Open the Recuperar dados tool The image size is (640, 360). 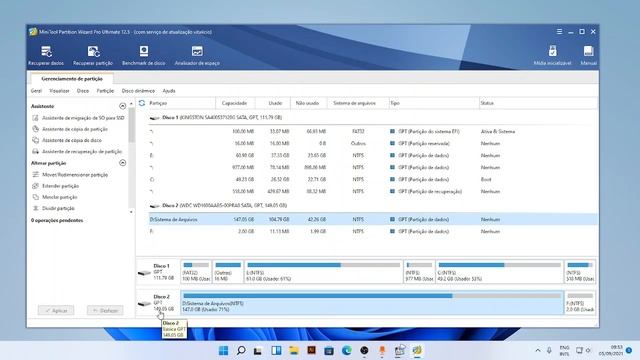pos(46,56)
